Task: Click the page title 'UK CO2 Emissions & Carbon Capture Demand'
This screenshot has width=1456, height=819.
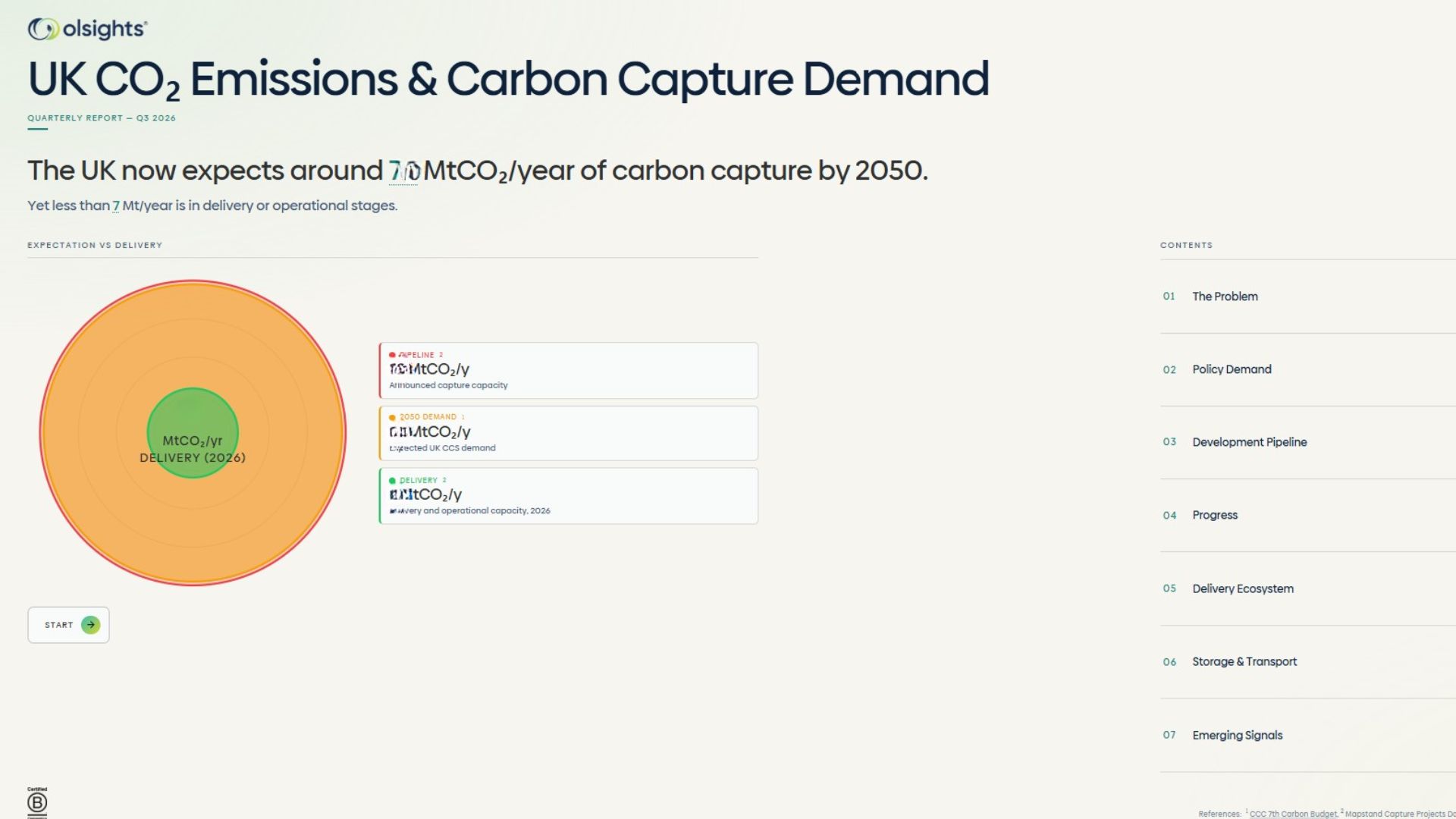Action: 508,79
